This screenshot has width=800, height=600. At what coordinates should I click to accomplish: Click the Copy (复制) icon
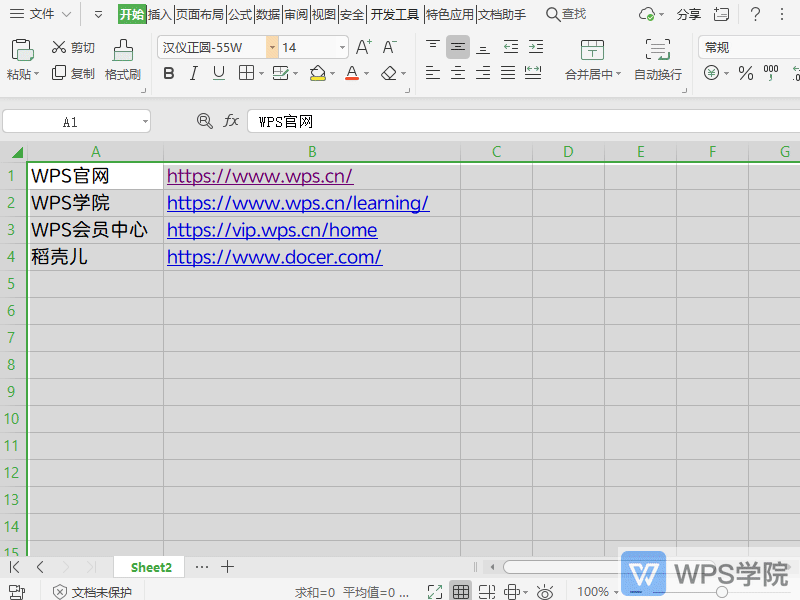57,72
